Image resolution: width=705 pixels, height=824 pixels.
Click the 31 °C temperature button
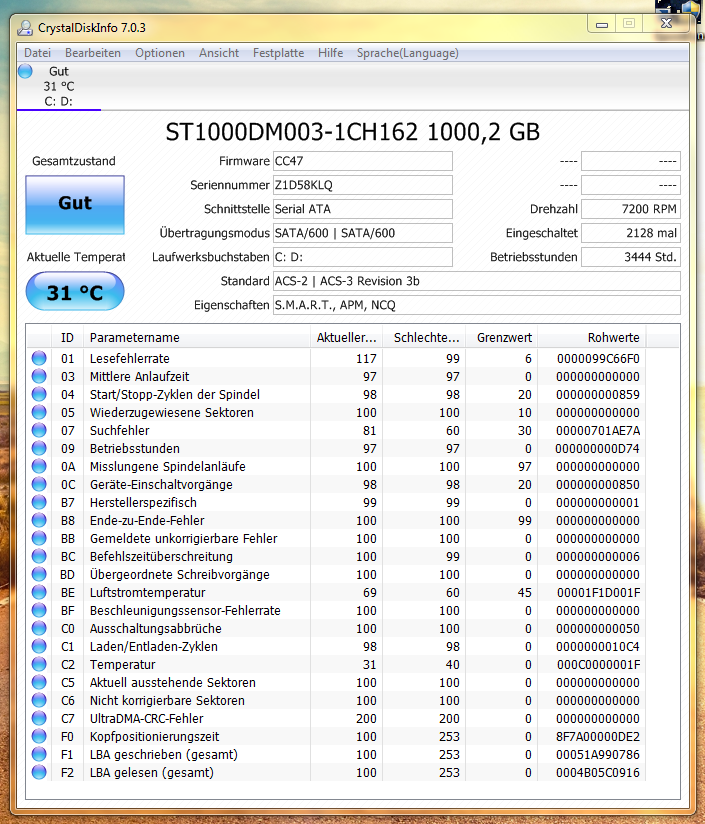pos(75,292)
